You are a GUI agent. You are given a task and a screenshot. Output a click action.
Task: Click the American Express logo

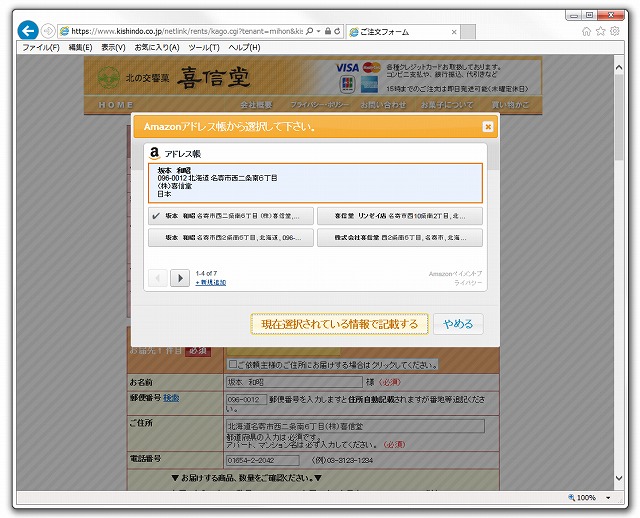pos(369,84)
